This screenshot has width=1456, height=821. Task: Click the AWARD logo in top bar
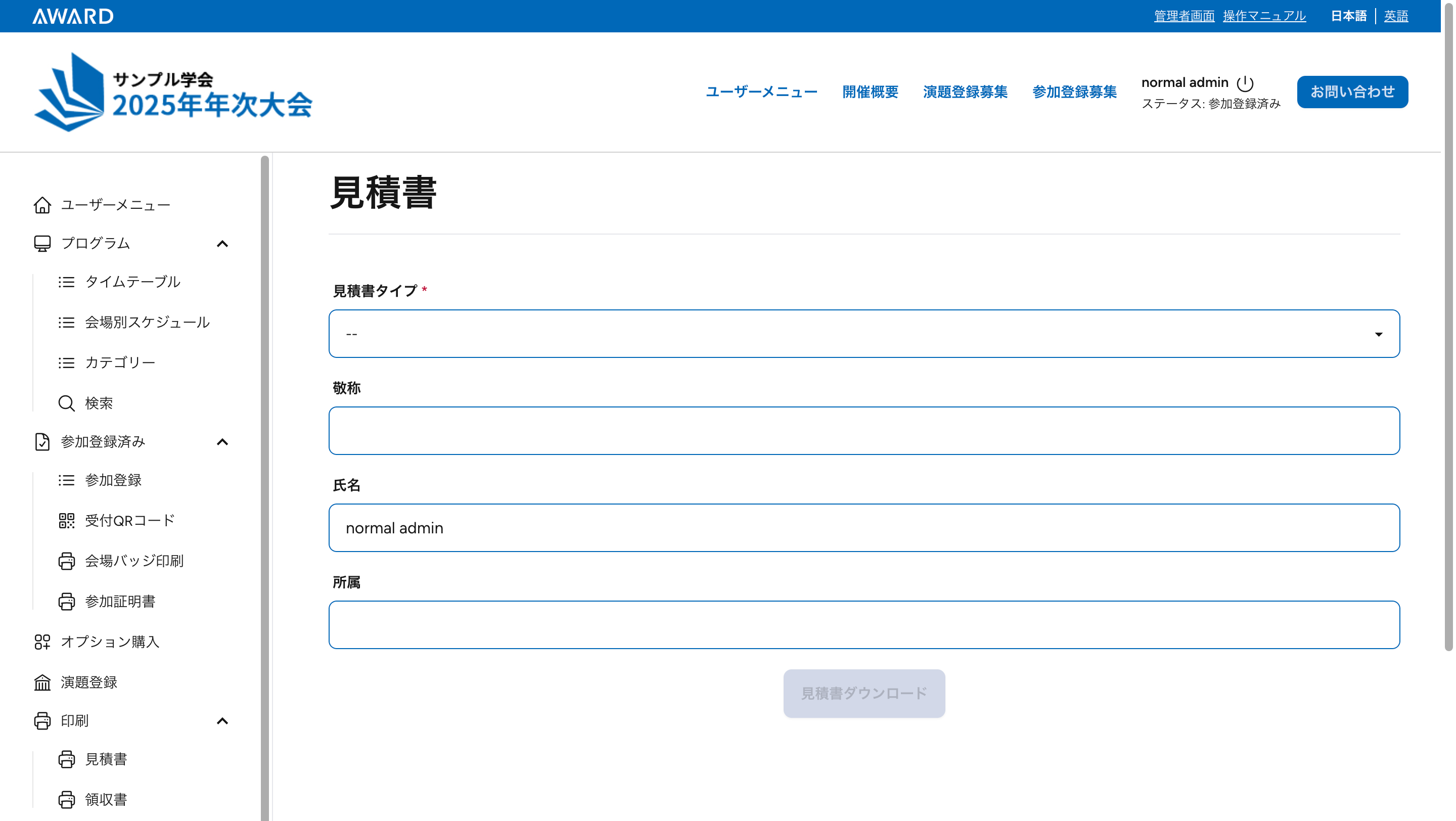(x=73, y=16)
